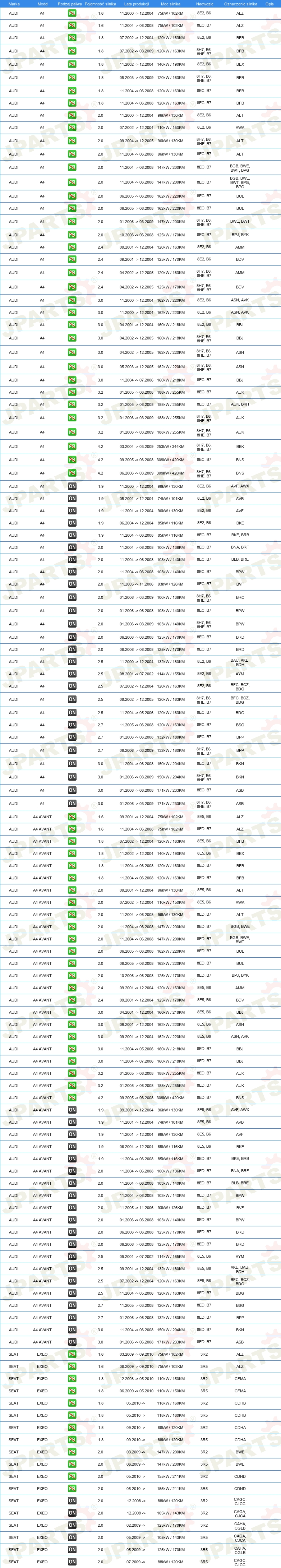Click diesel ON icon in A4 2.0 BVF 8EC row

(72, 584)
